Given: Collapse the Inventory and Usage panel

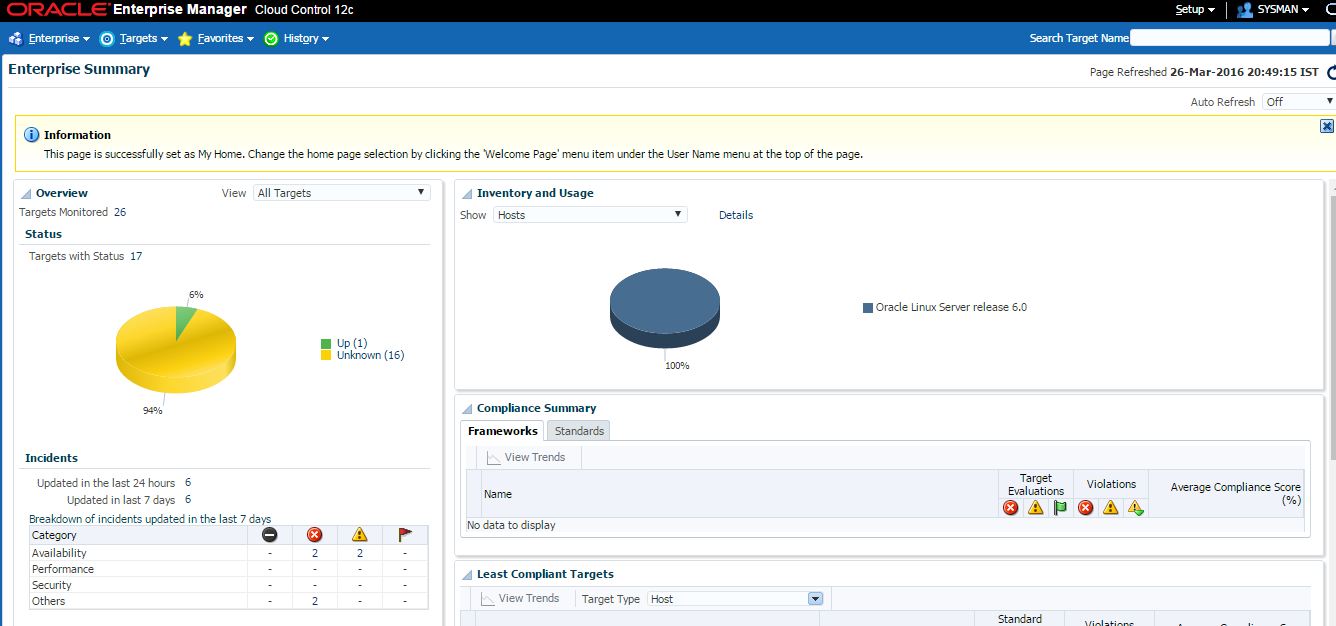Looking at the screenshot, I should point(467,194).
